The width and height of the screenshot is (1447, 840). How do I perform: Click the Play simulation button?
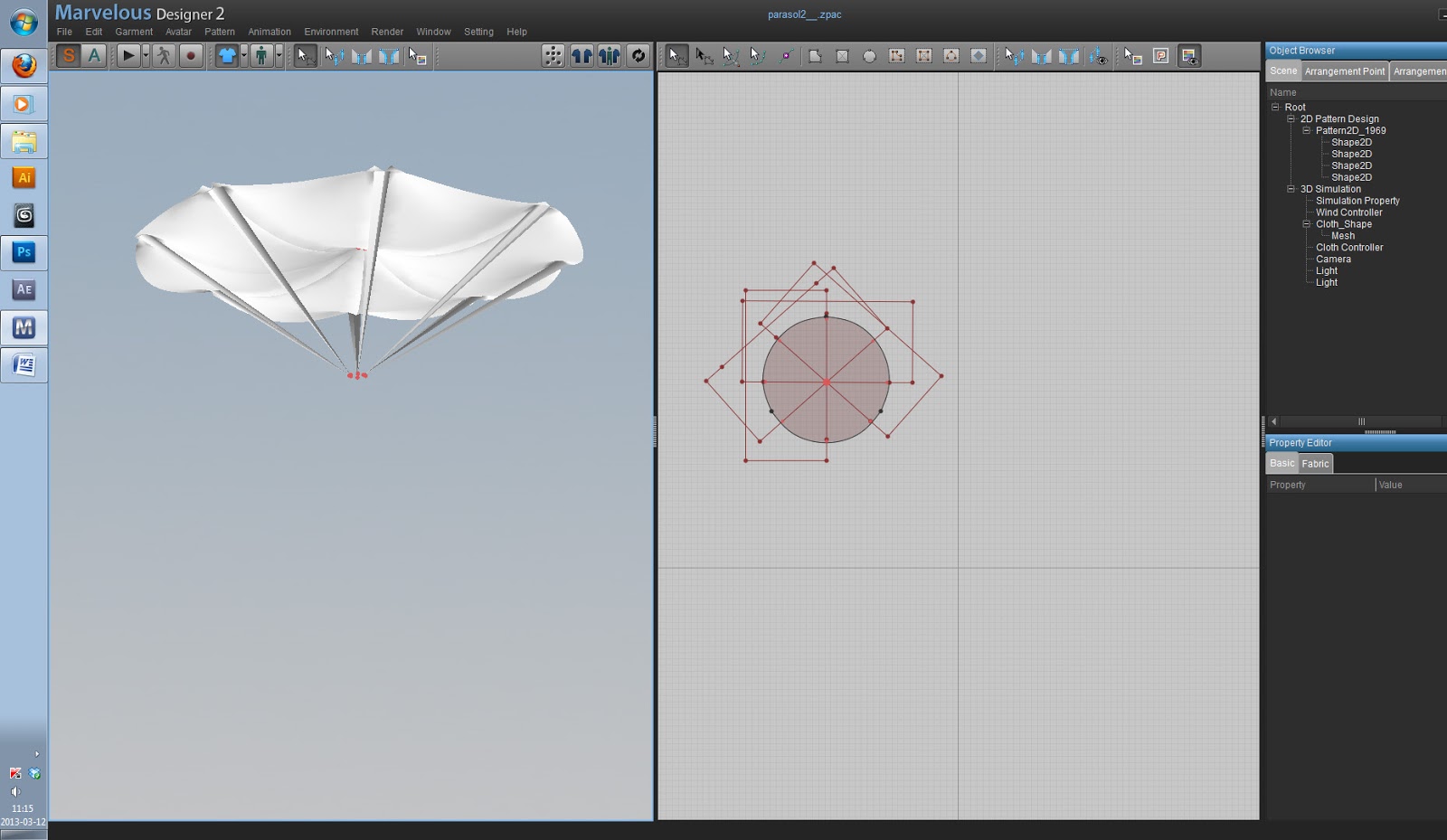(x=128, y=56)
